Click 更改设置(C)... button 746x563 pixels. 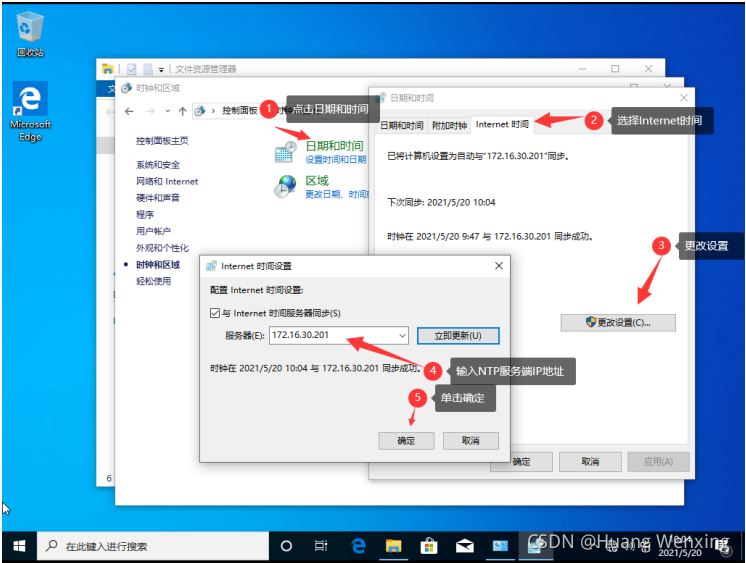coord(618,322)
